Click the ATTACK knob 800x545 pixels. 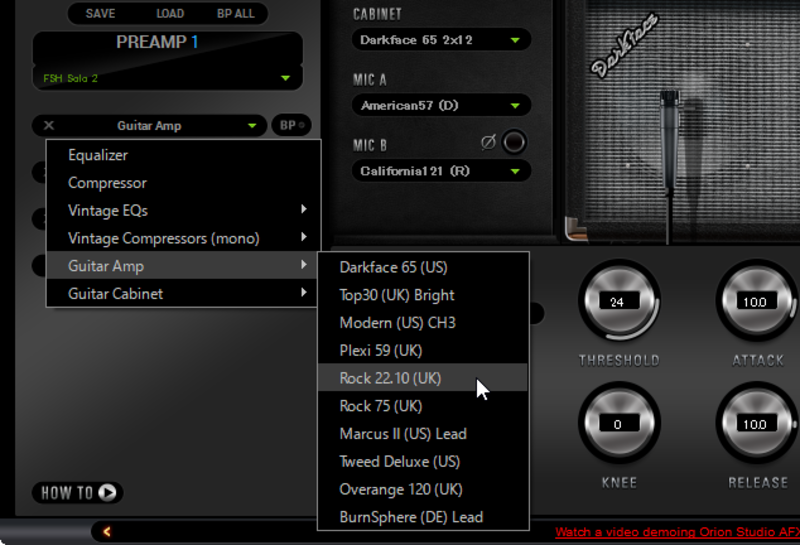[x=757, y=301]
